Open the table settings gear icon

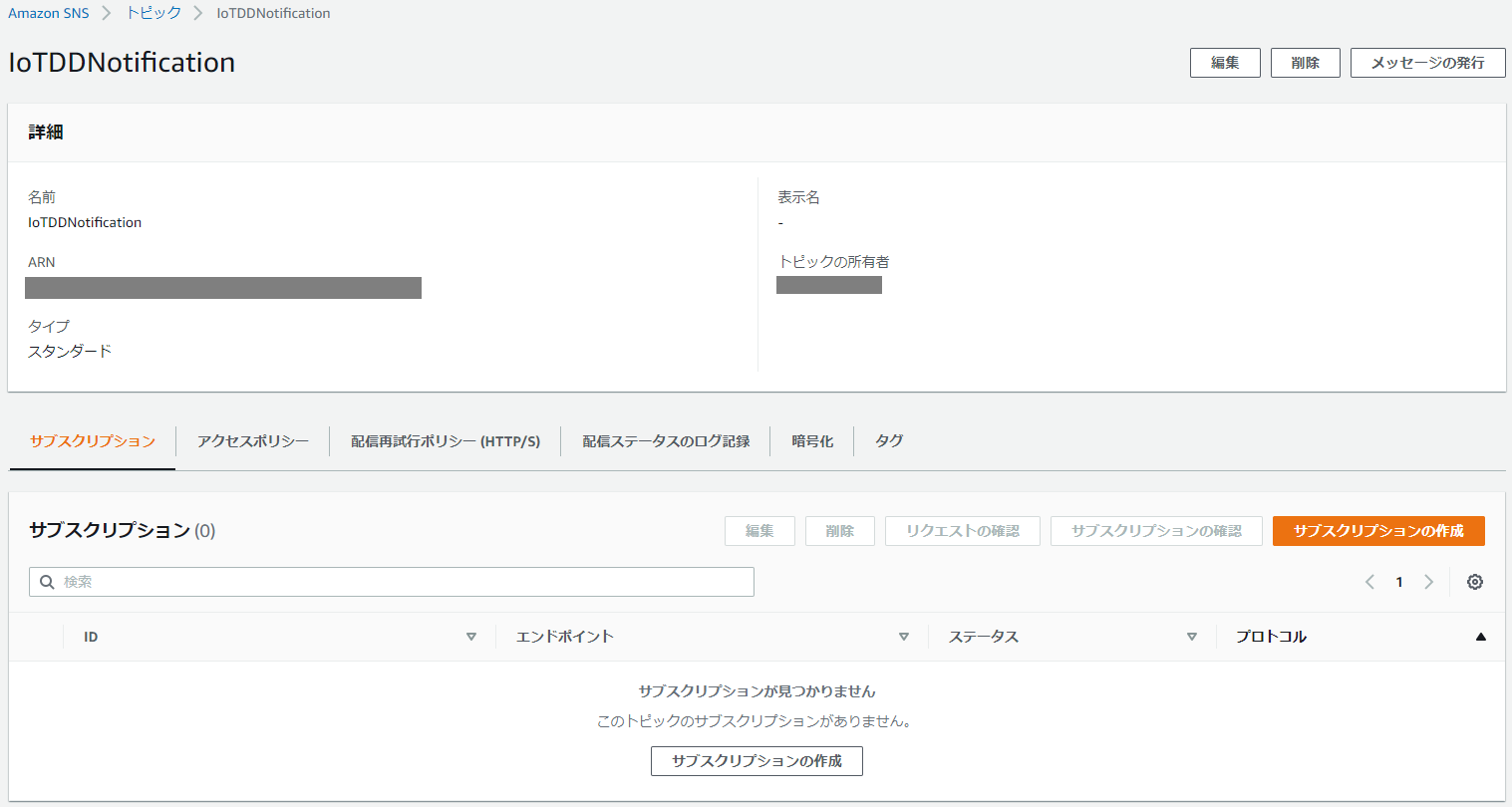coord(1474,582)
